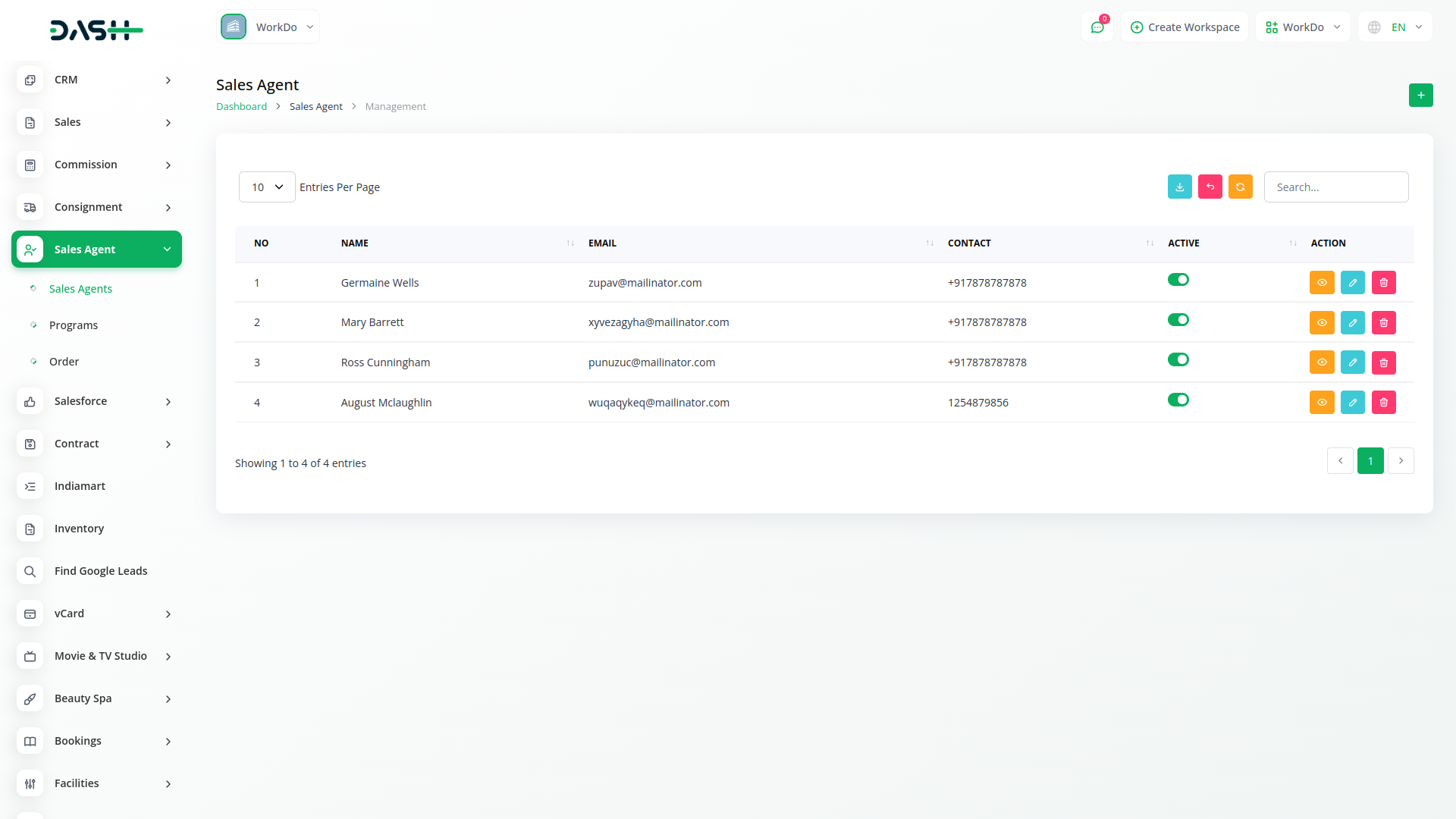The image size is (1456, 819).
Task: Click the green plus add agent button
Action: [x=1420, y=95]
